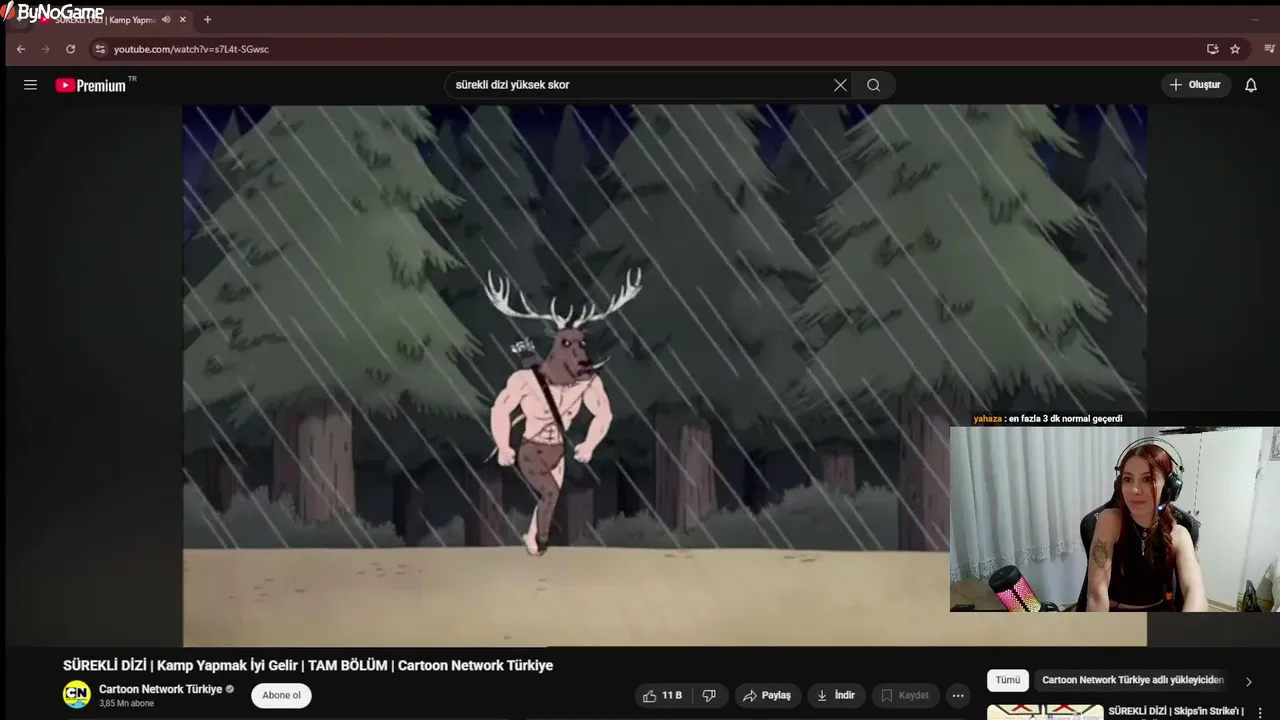
Task: Click the 3,85 Mn abone subscriber count
Action: click(126, 704)
